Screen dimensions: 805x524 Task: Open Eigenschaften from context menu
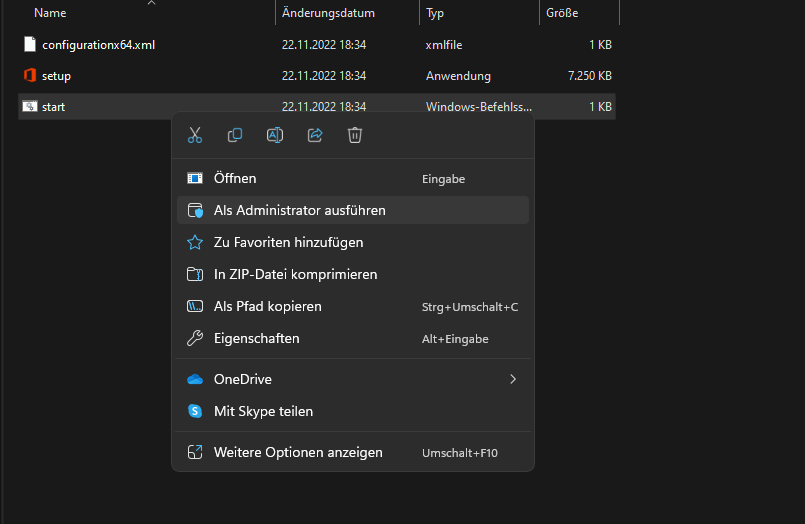[x=256, y=338]
